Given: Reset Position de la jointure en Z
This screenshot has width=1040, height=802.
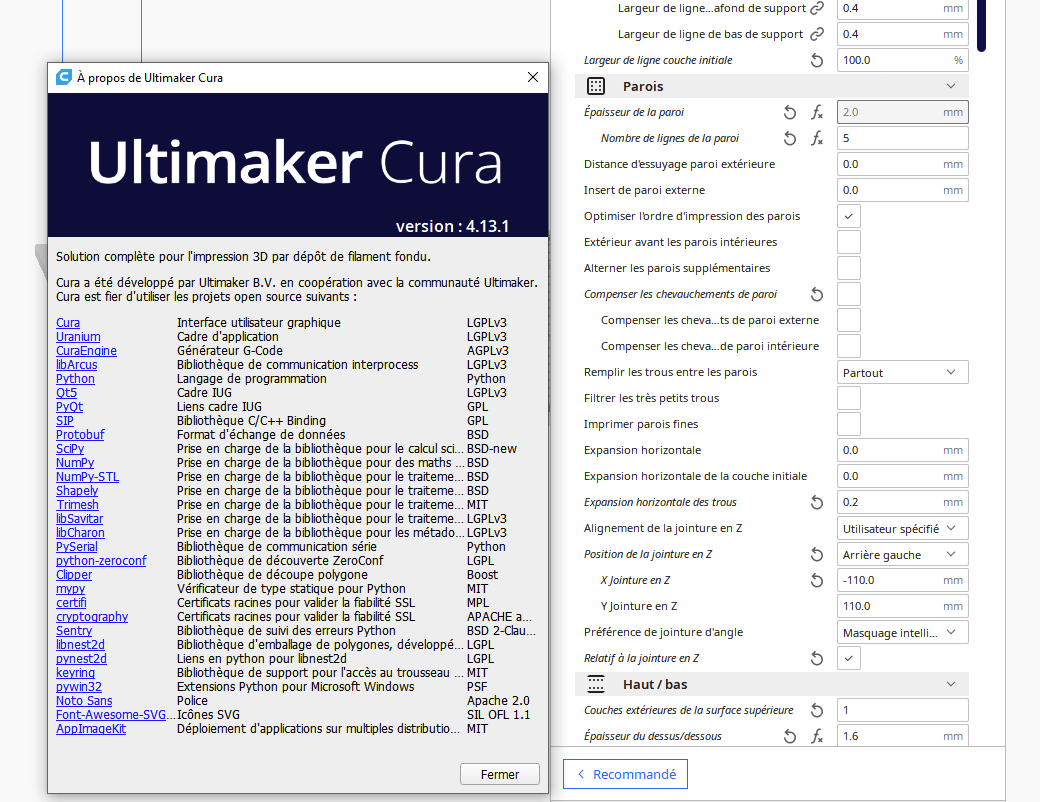Looking at the screenshot, I should point(817,555).
